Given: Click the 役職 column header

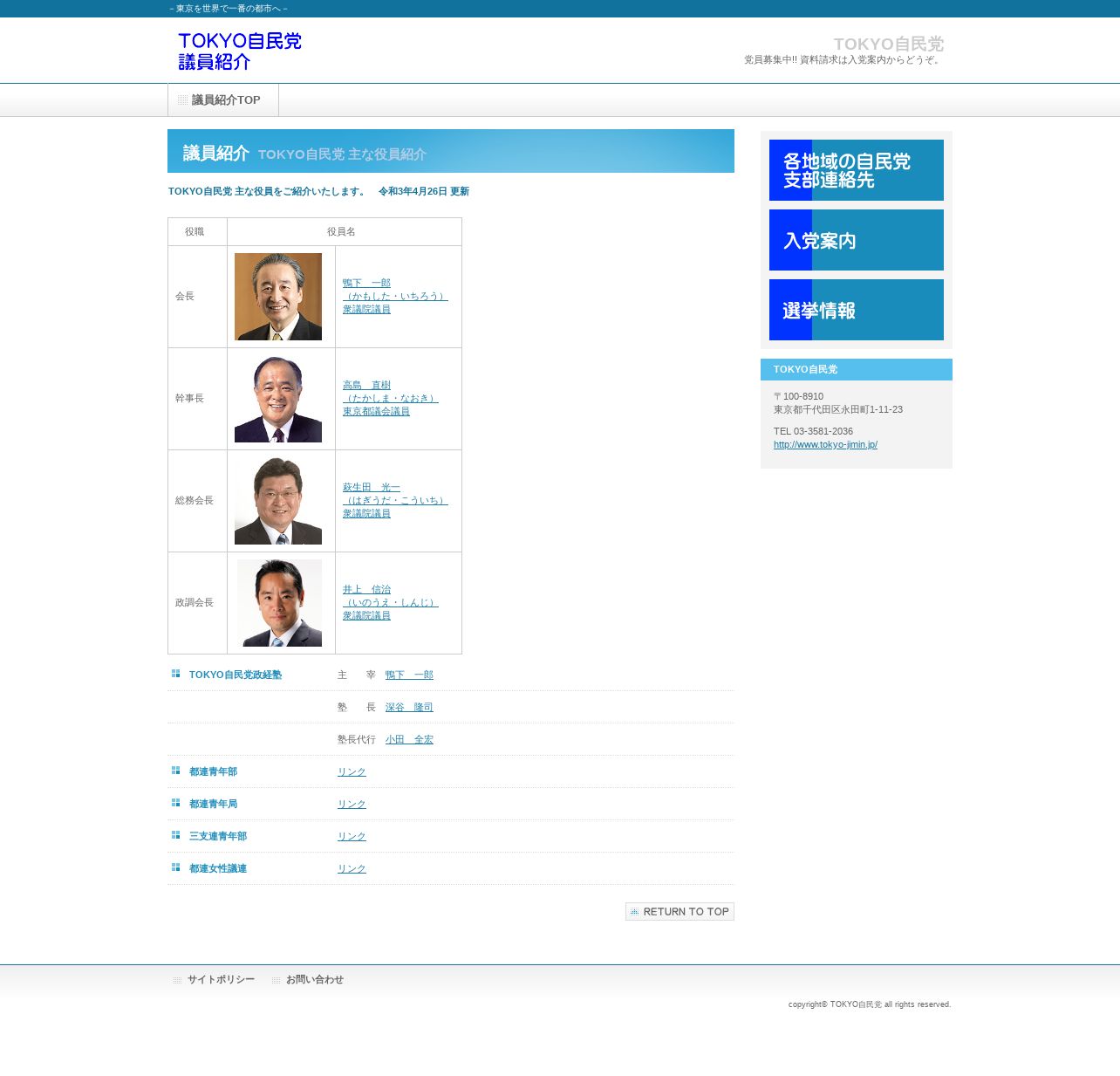Looking at the screenshot, I should click(x=198, y=232).
